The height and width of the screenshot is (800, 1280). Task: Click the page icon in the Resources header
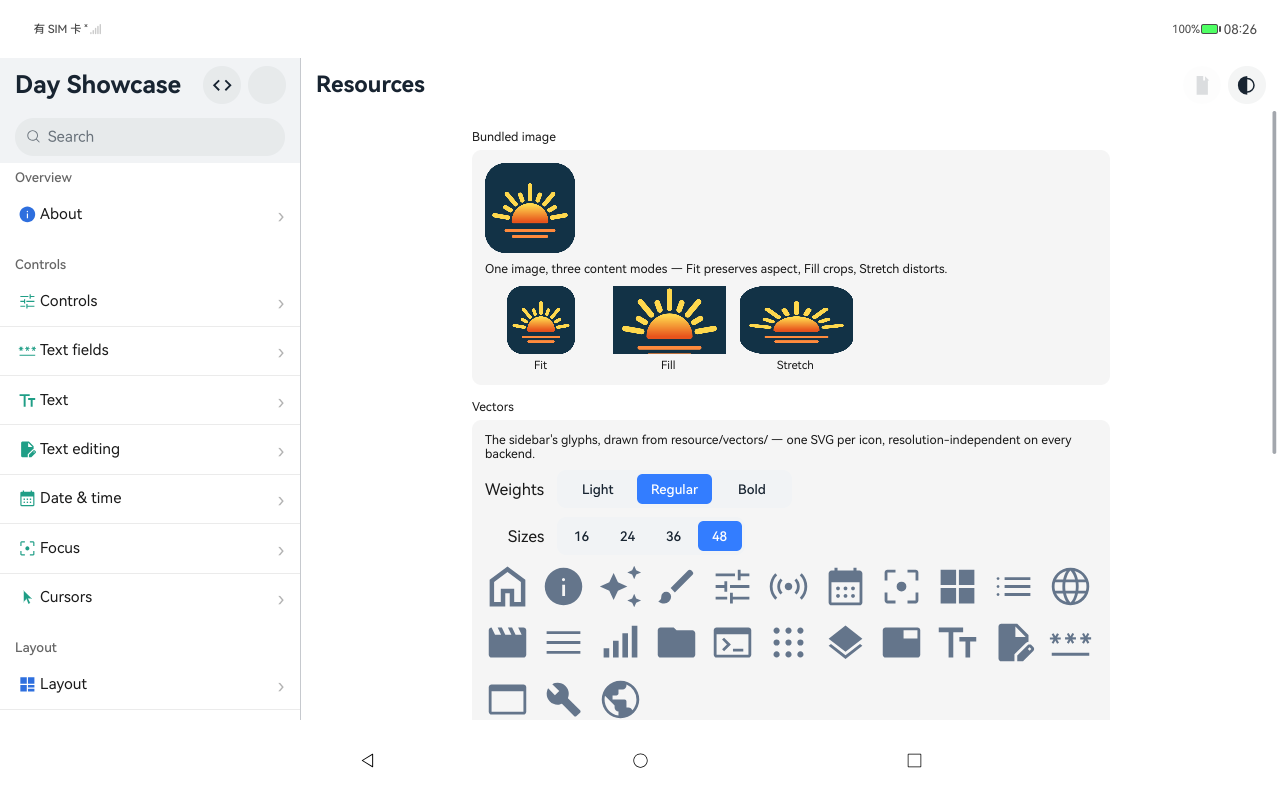(1202, 85)
